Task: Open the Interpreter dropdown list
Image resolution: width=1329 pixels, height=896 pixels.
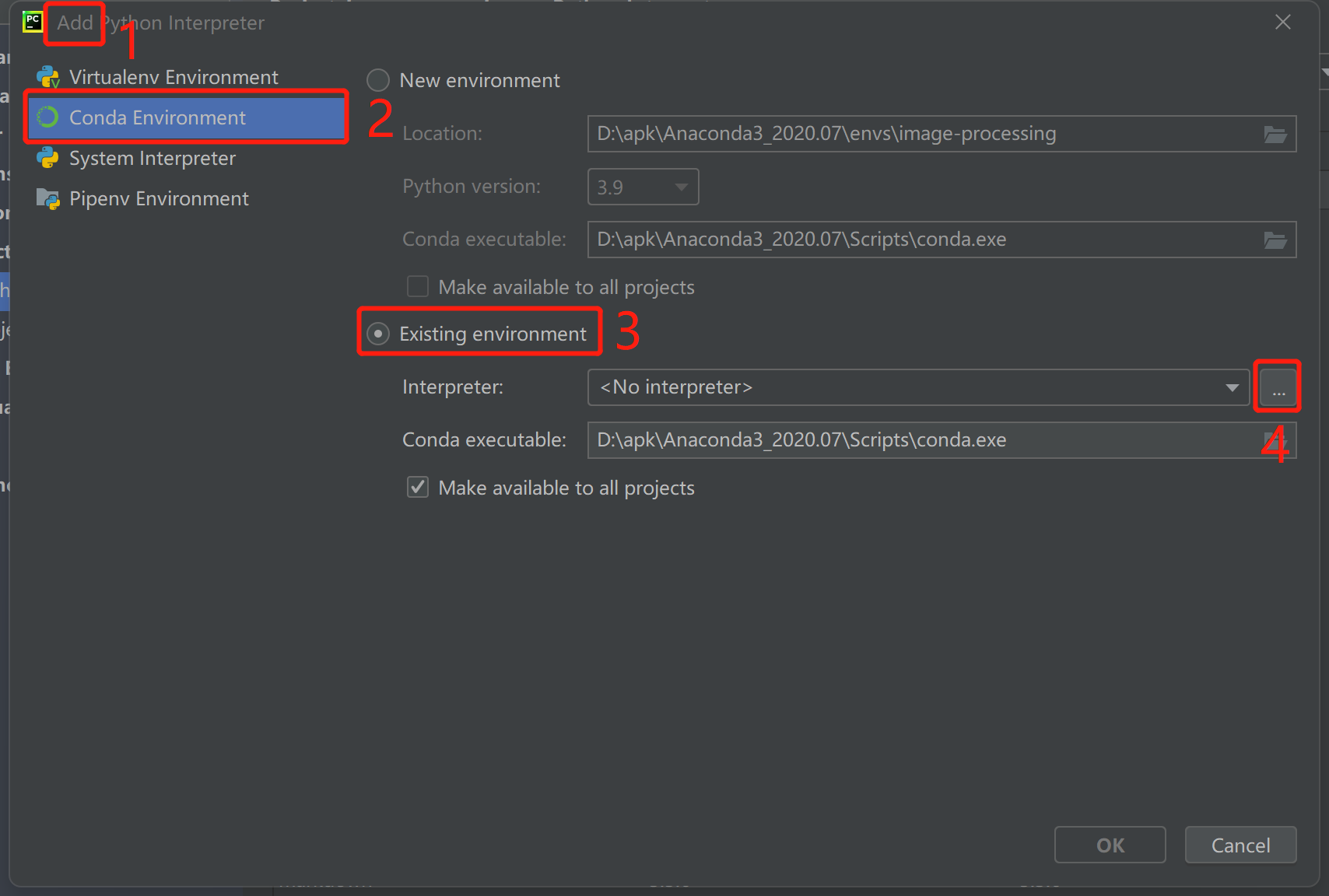Action: [918, 387]
